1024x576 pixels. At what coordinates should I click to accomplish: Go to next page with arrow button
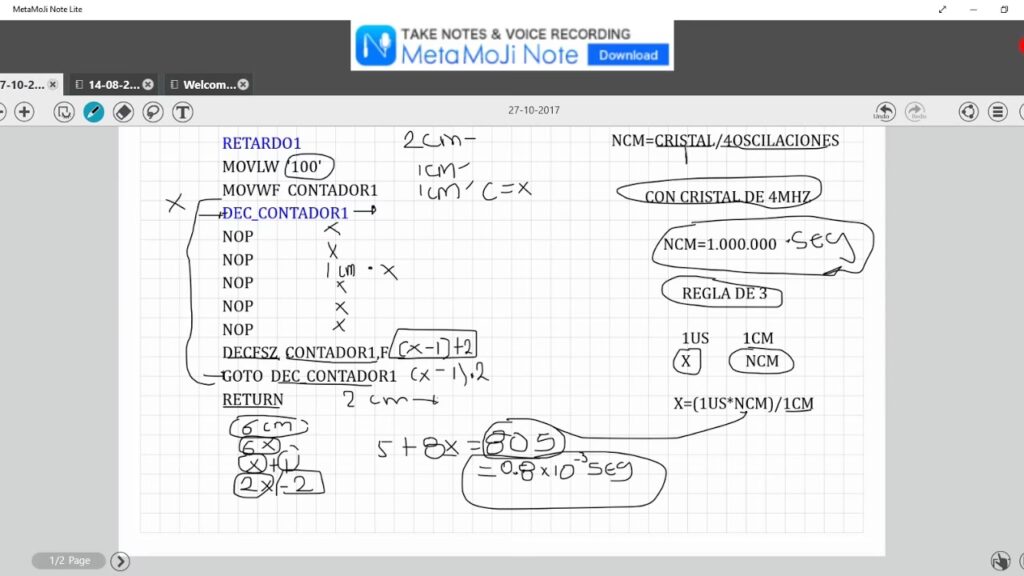pos(120,561)
